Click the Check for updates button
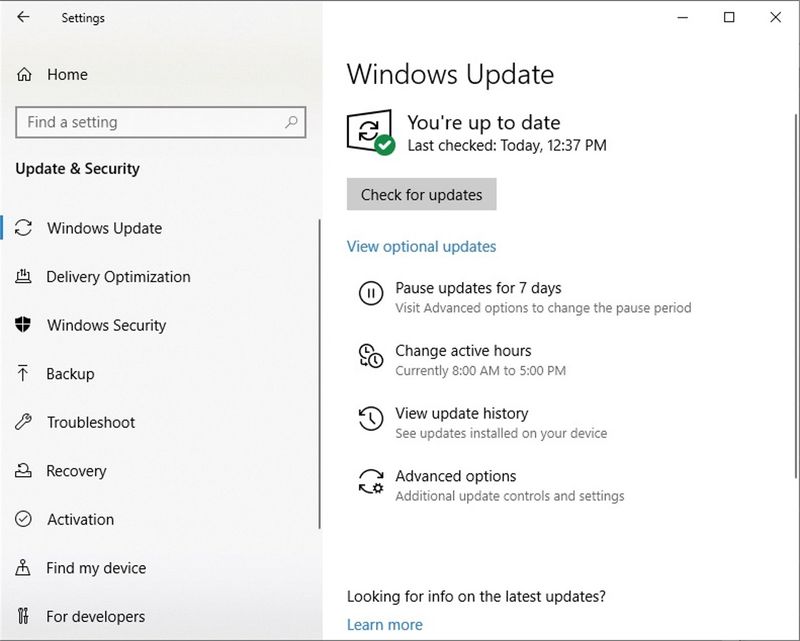 (421, 194)
